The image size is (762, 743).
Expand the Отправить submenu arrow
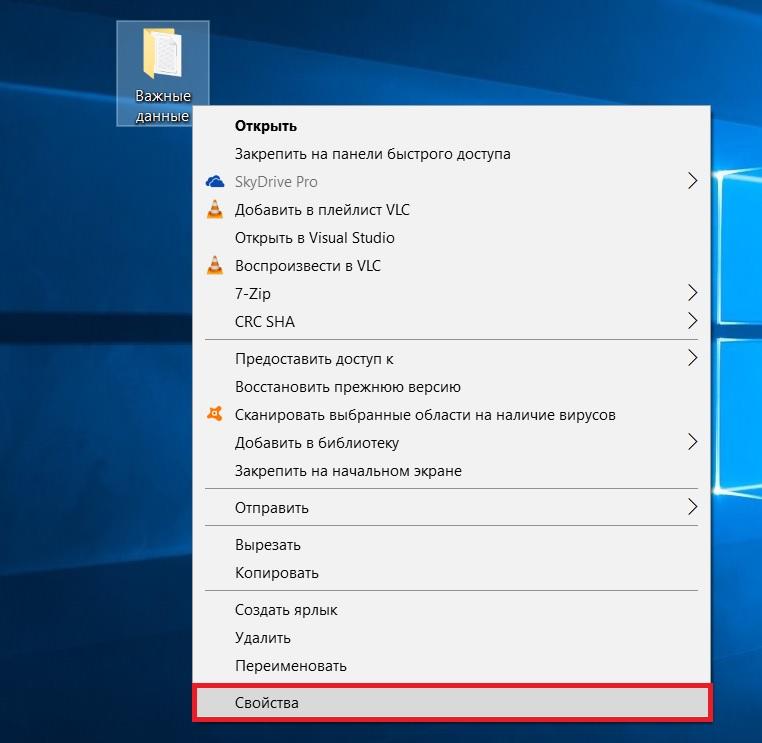pyautogui.click(x=693, y=507)
